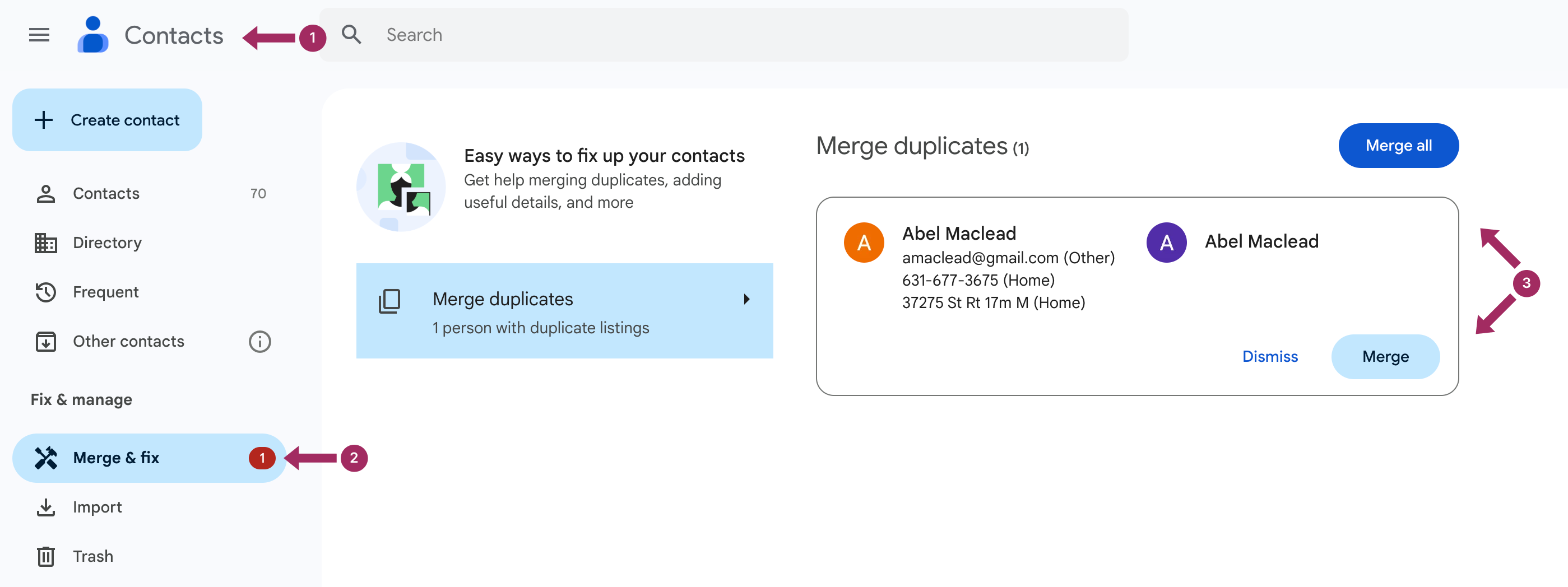Click the Import download icon
This screenshot has width=1568, height=587.
click(45, 507)
